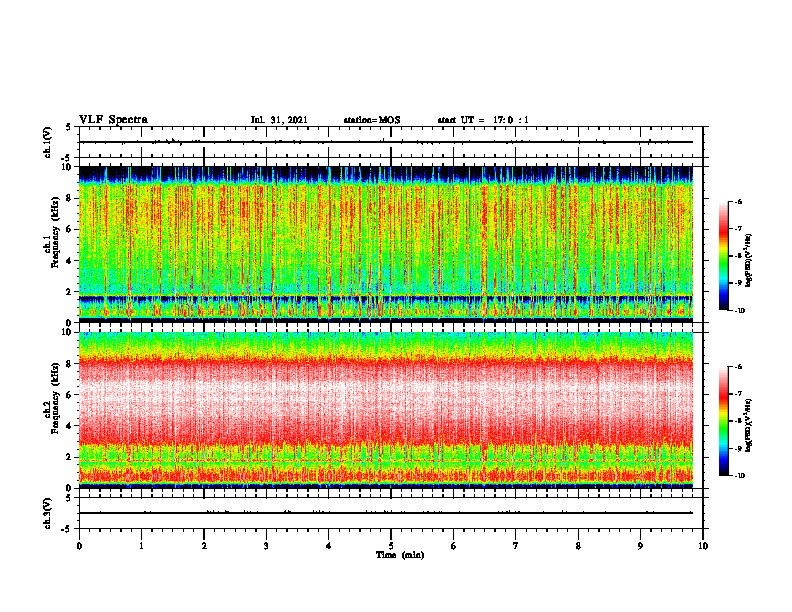792x612 pixels.
Task: Click the '-5' tick on the ch.3(V) axis
Action: pos(67,529)
